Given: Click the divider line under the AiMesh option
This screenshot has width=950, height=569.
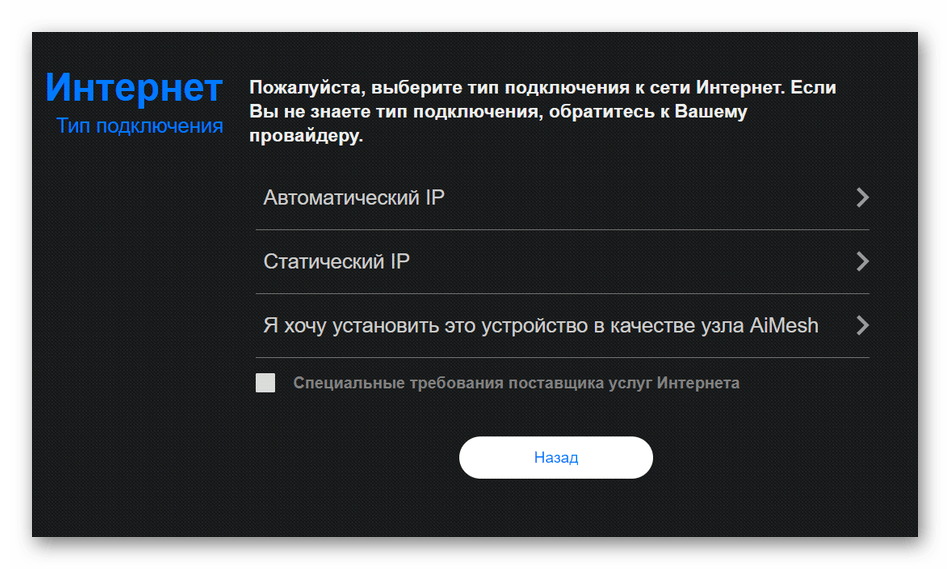Looking at the screenshot, I should coord(562,357).
